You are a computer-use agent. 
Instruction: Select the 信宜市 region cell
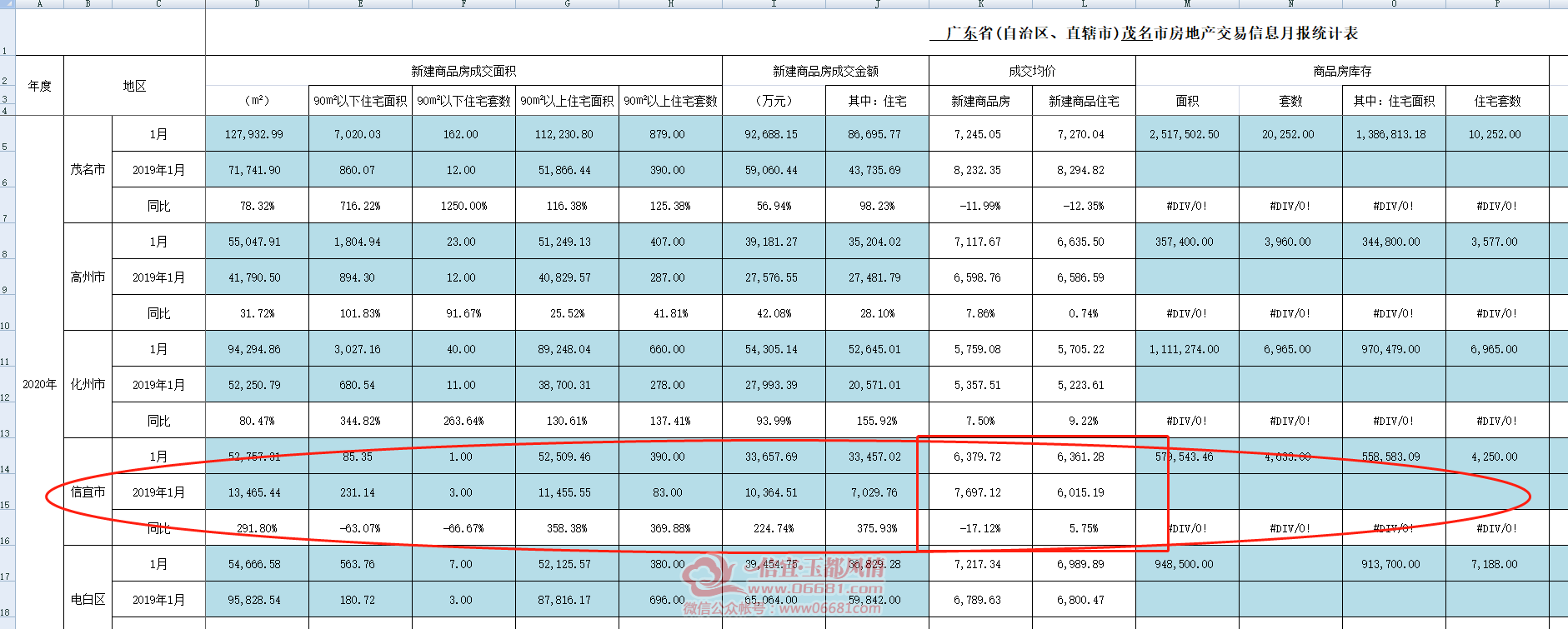[88, 492]
